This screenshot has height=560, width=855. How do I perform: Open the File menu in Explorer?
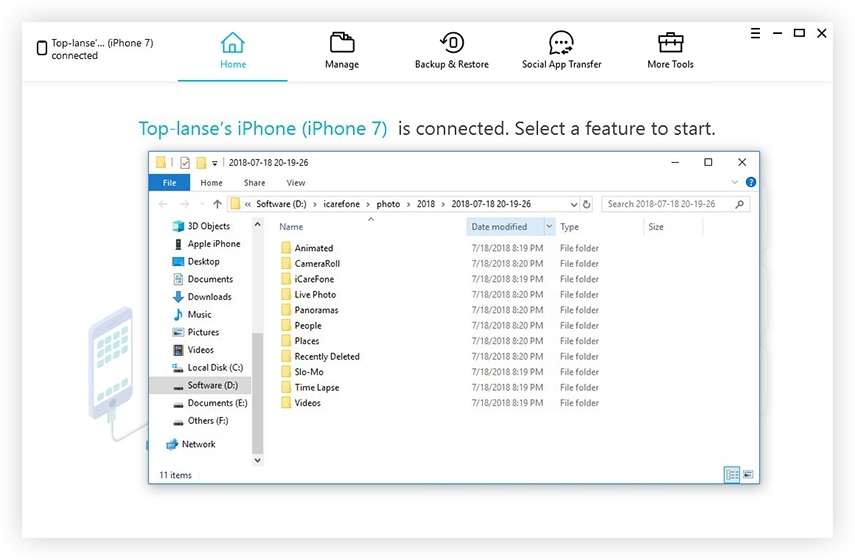[169, 183]
